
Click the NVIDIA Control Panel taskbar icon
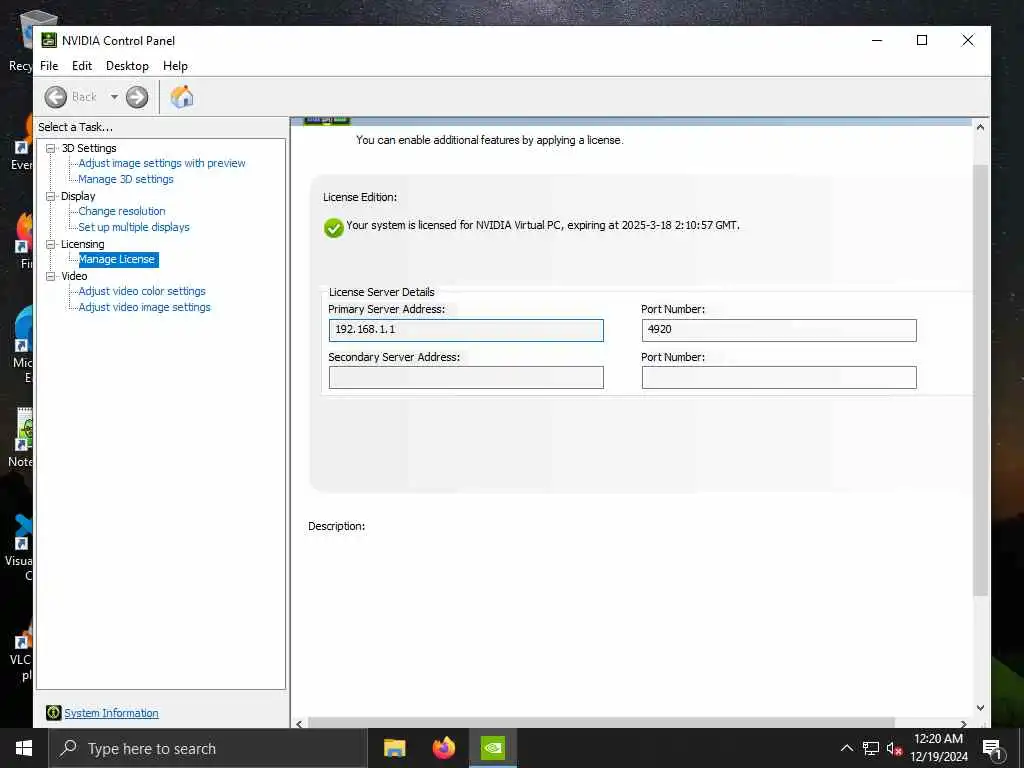coord(493,748)
